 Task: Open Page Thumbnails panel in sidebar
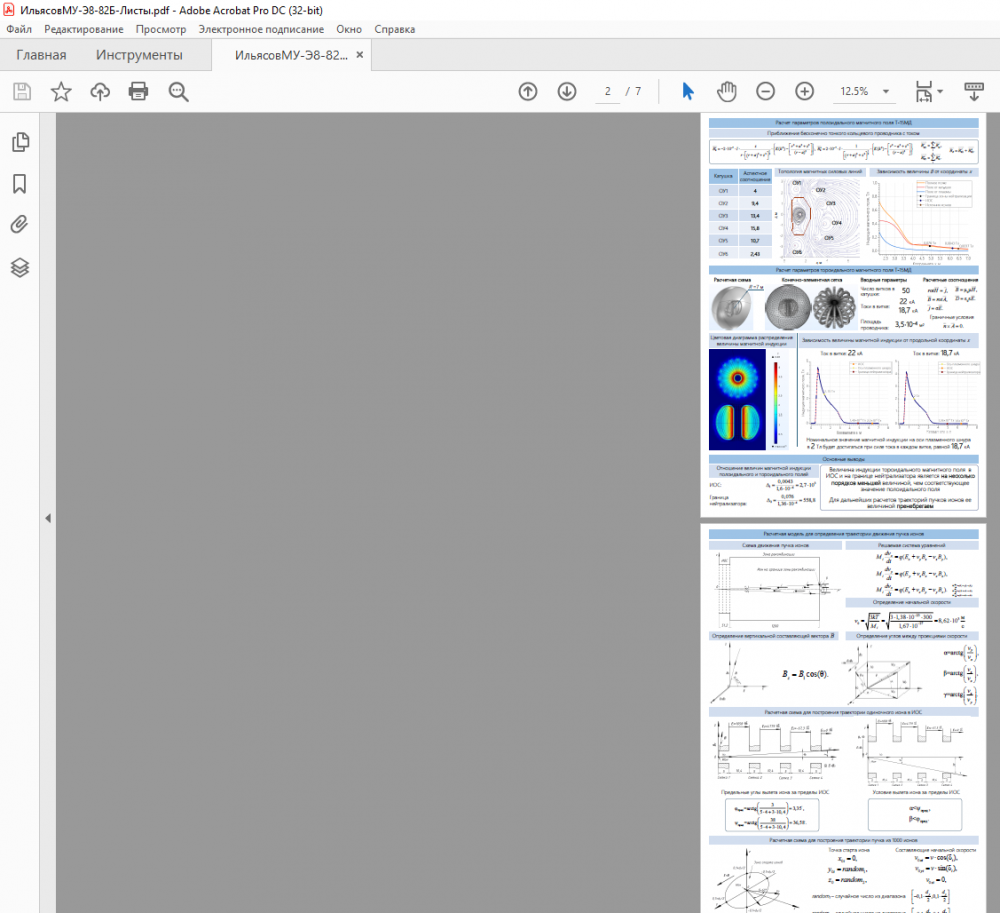tap(20, 142)
